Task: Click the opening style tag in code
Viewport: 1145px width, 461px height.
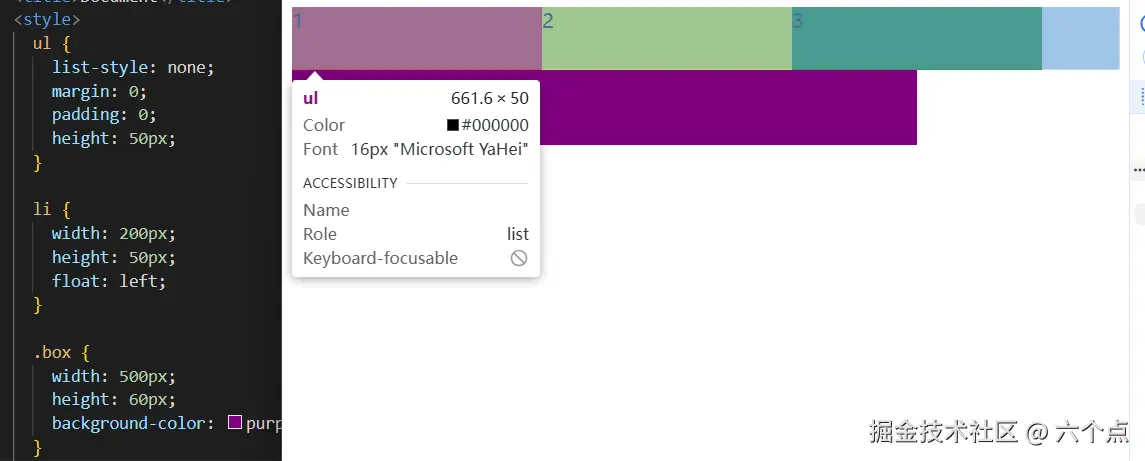Action: (47, 19)
